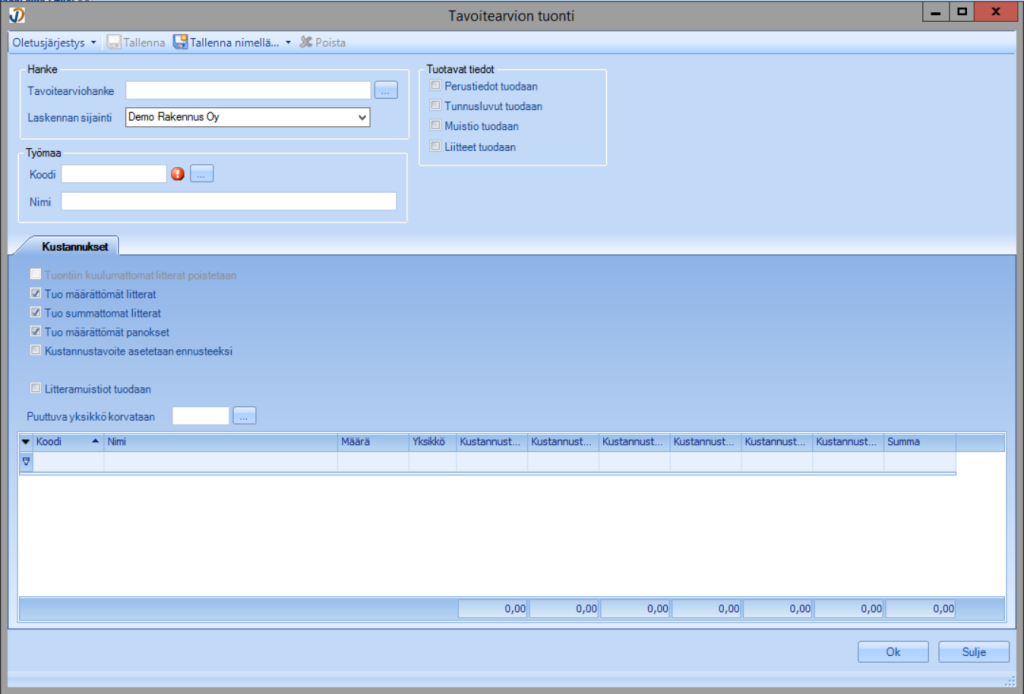Click the Summa total 0,00 footer cell

coord(920,608)
